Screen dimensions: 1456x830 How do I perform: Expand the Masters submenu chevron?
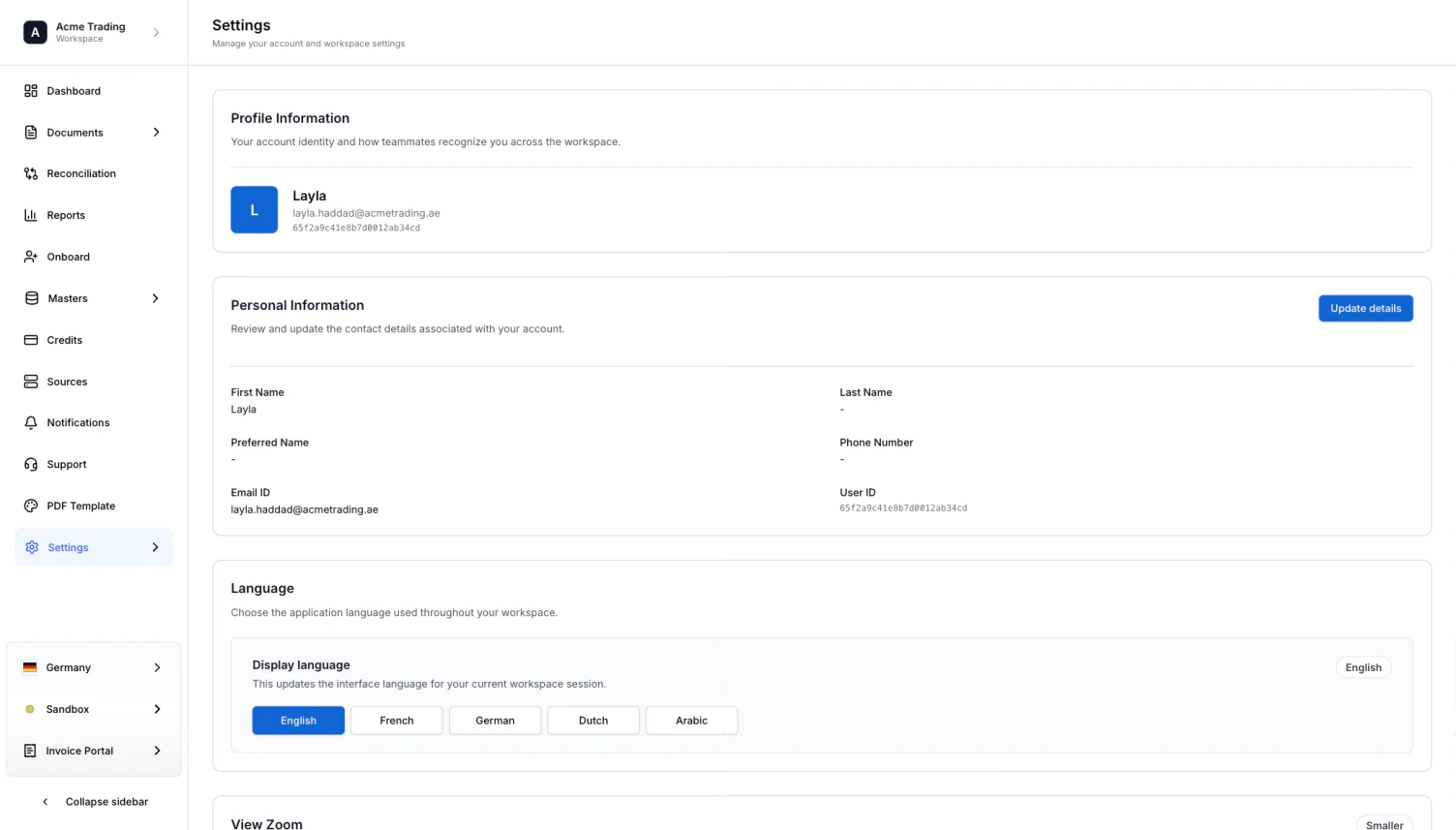[x=155, y=298]
